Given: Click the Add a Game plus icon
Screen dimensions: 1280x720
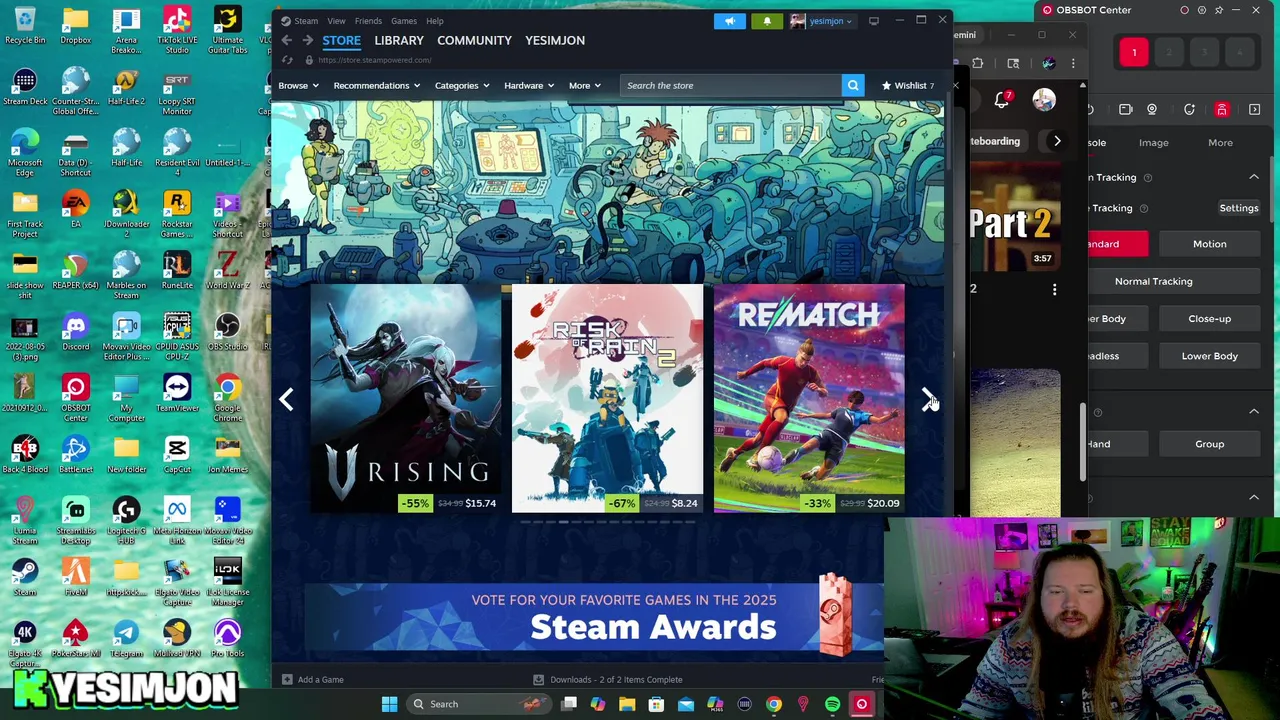Looking at the screenshot, I should (287, 680).
